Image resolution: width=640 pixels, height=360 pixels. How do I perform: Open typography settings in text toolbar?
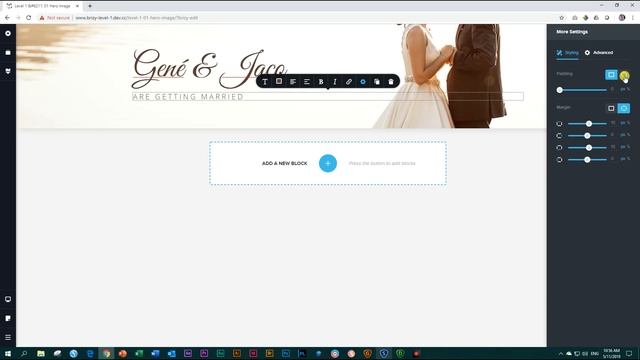coord(265,82)
